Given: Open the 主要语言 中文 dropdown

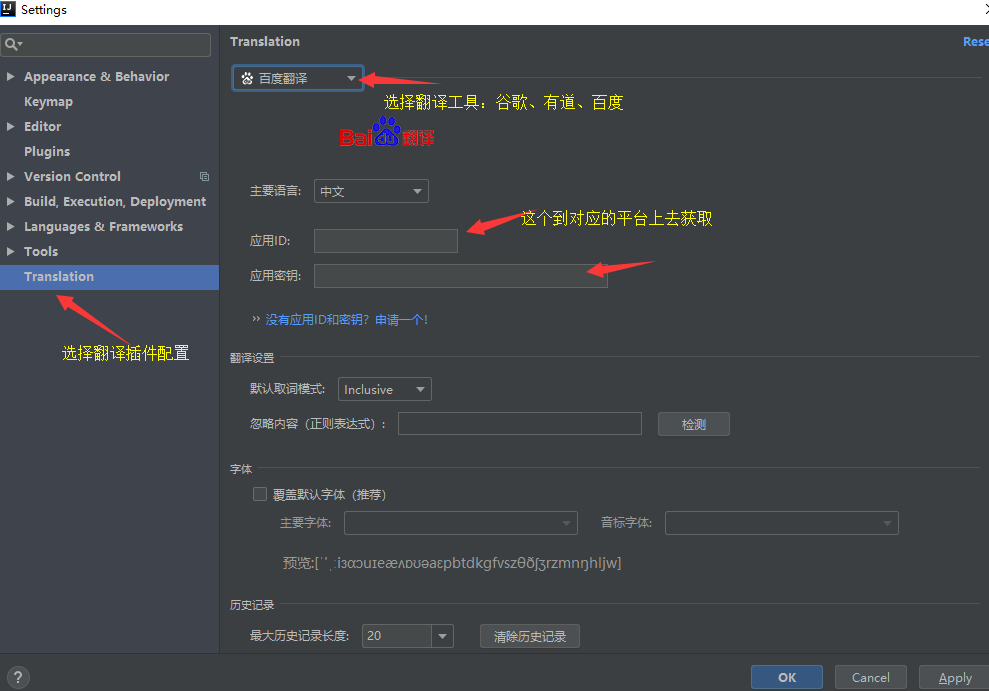Looking at the screenshot, I should [371, 191].
